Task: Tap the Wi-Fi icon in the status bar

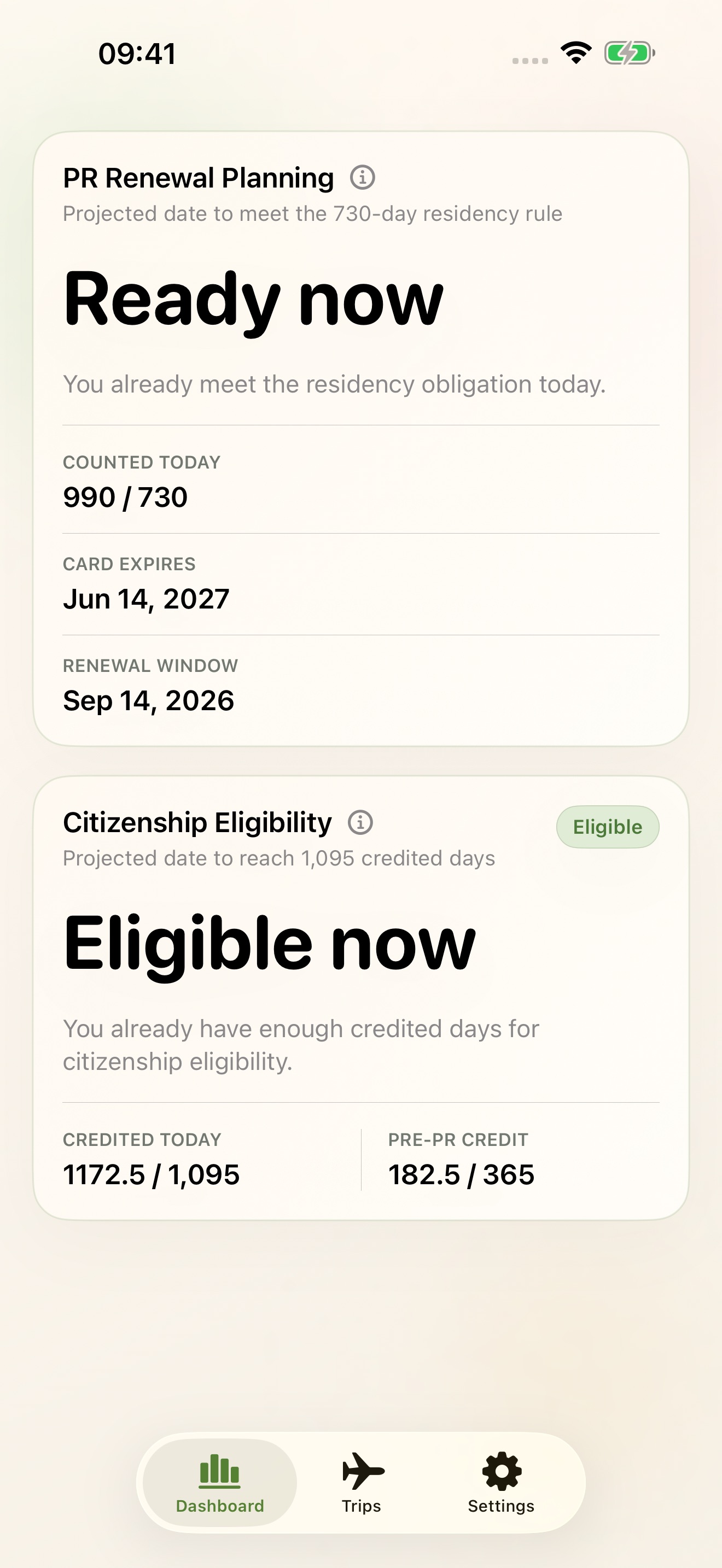Action: tap(575, 54)
